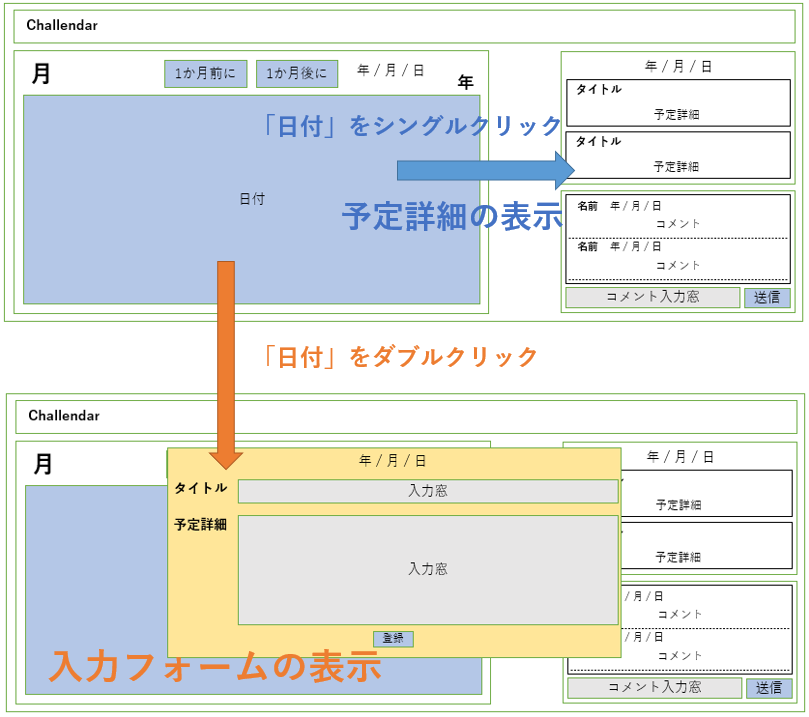
Task: Click the Challendar title in top header
Action: coord(62,25)
